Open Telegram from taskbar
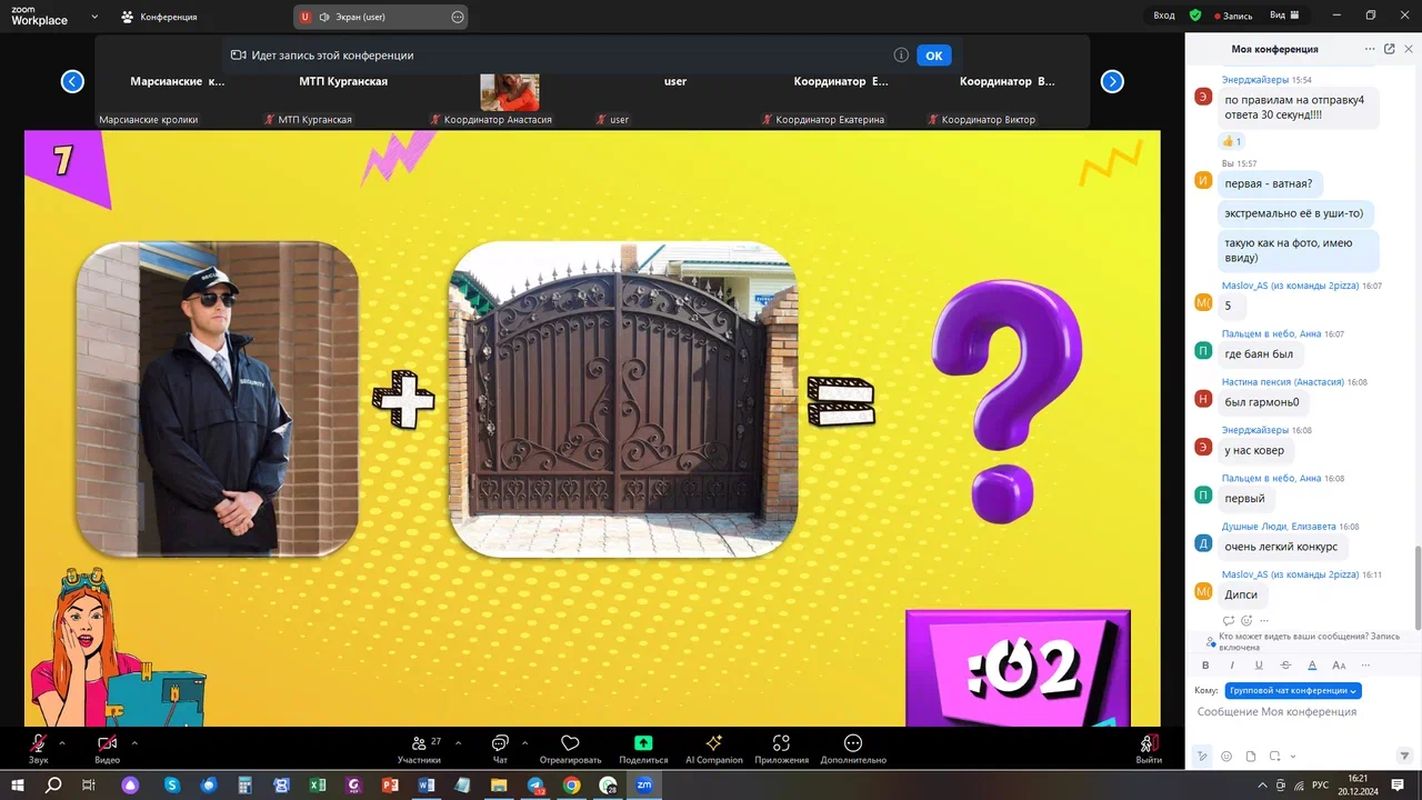Screen dimensions: 1422x800 535,785
